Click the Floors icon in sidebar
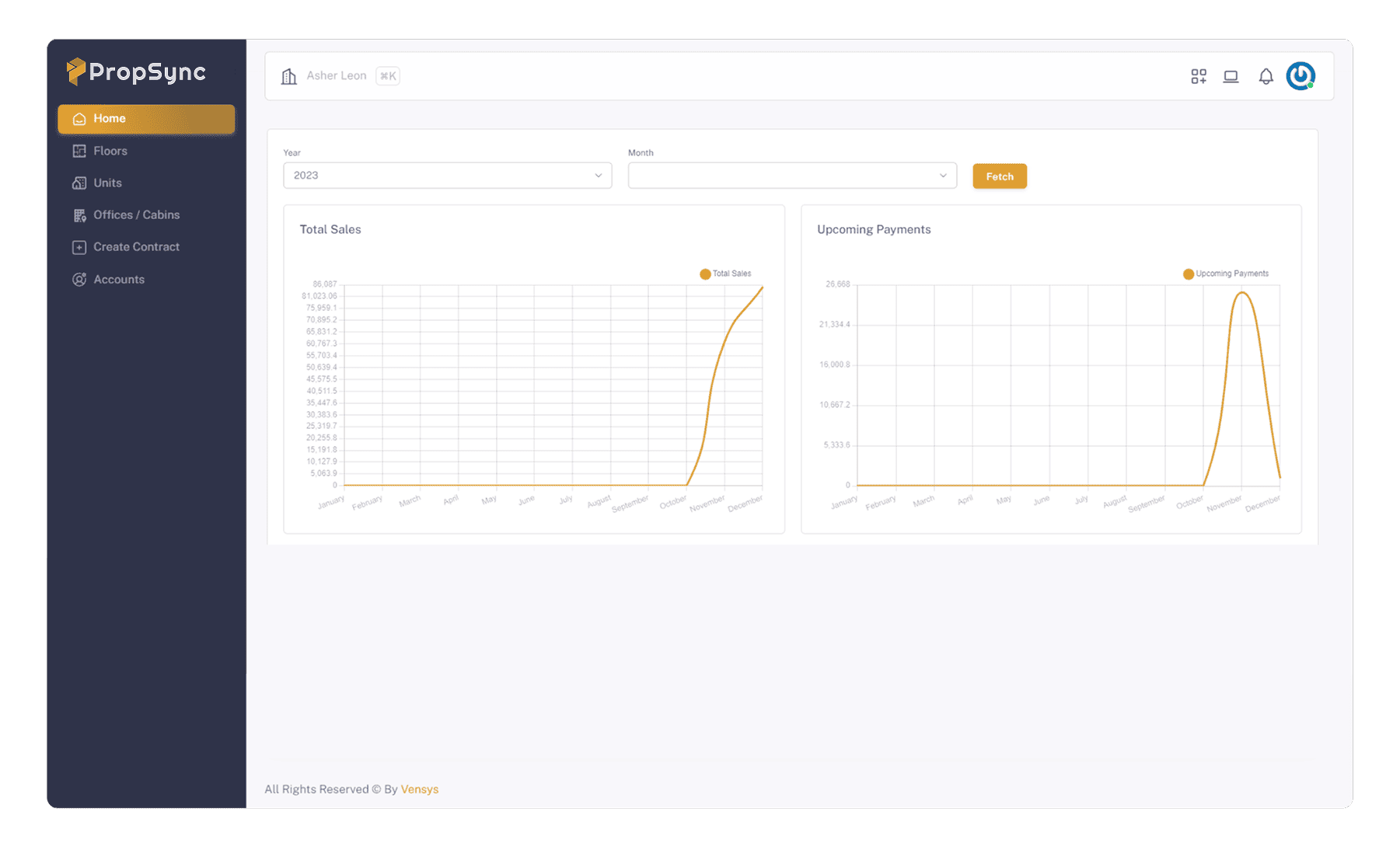The width and height of the screenshot is (1400, 847). pos(79,151)
